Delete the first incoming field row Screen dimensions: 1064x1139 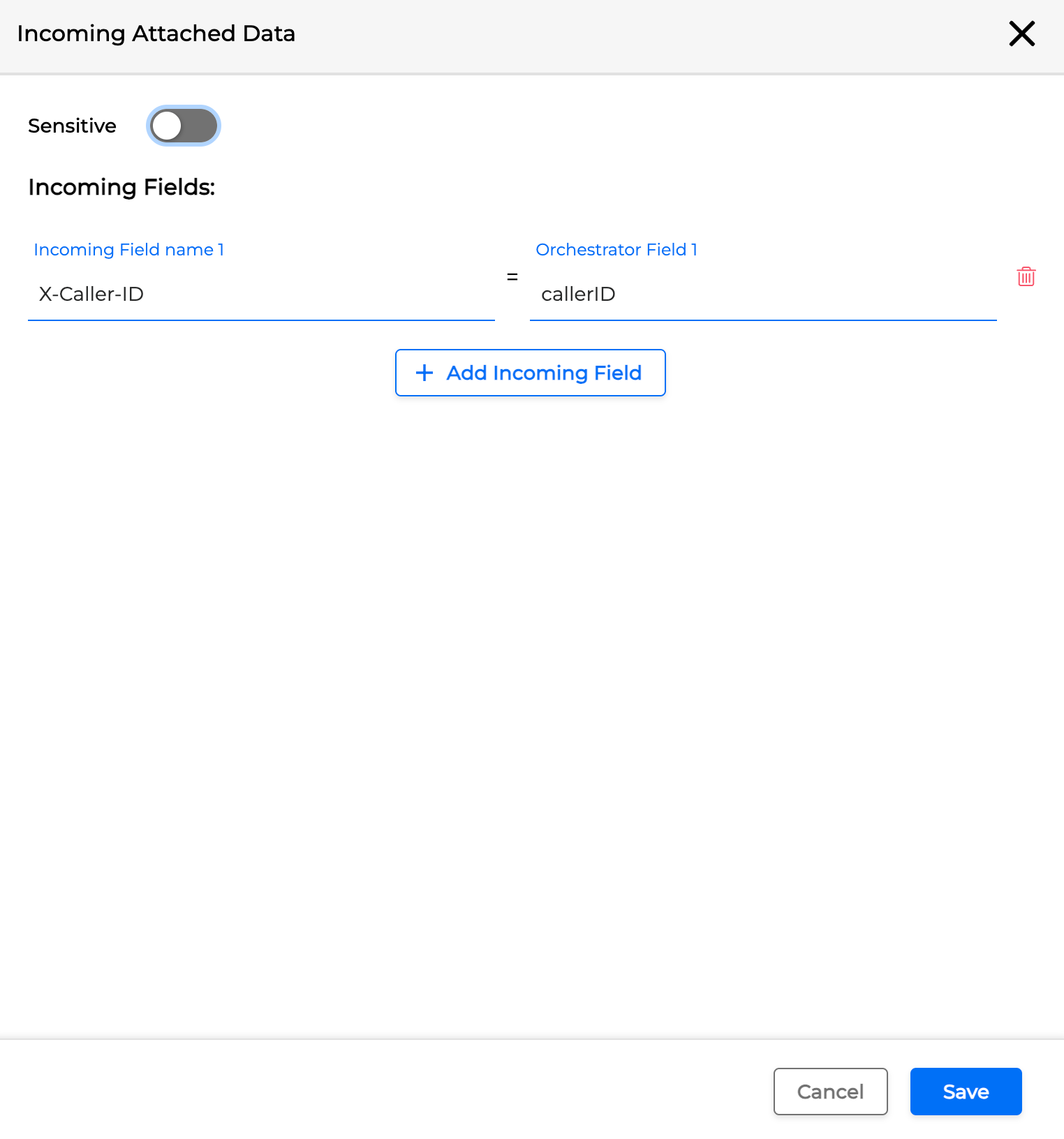click(1026, 277)
